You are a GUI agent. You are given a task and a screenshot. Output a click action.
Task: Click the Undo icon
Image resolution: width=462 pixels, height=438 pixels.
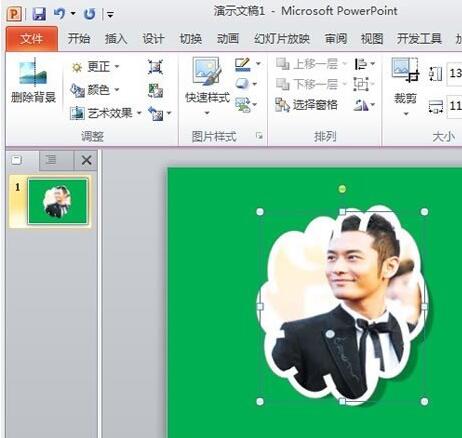pos(59,14)
